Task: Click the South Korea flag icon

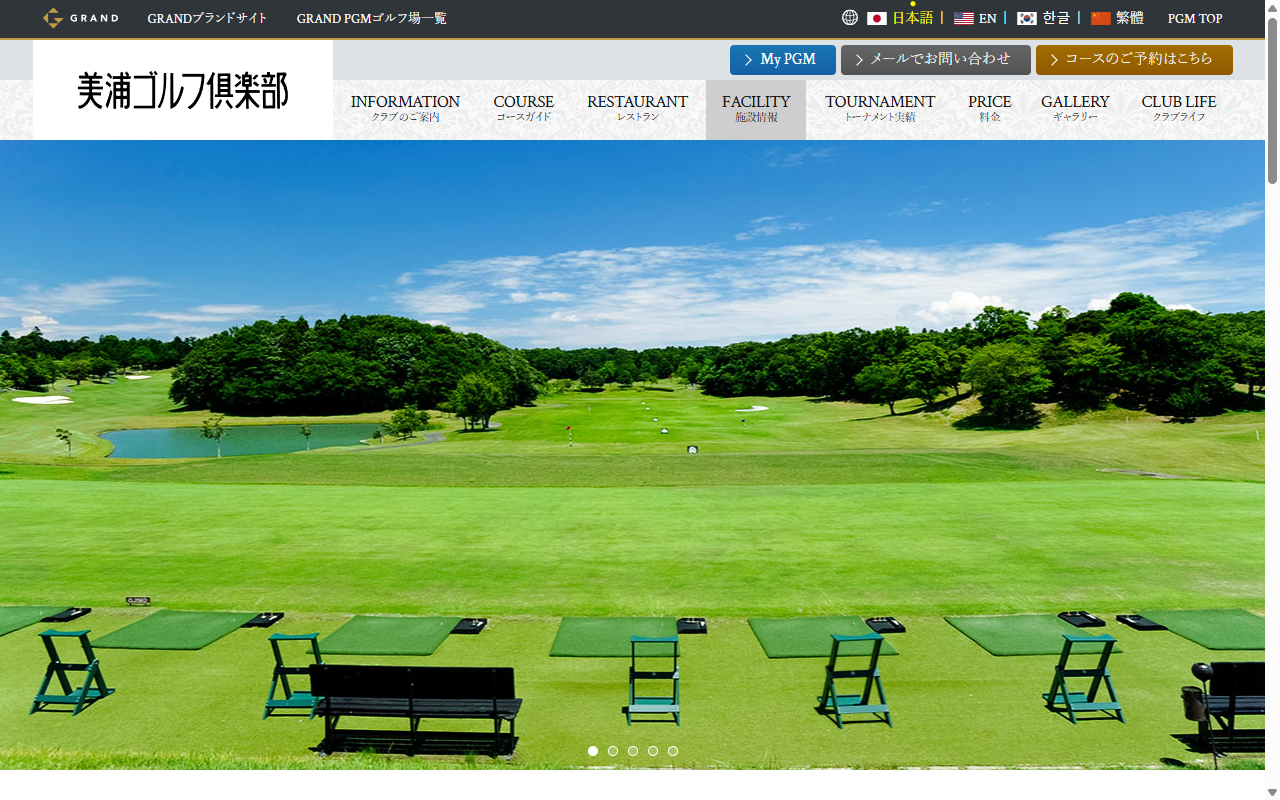Action: (x=1027, y=18)
